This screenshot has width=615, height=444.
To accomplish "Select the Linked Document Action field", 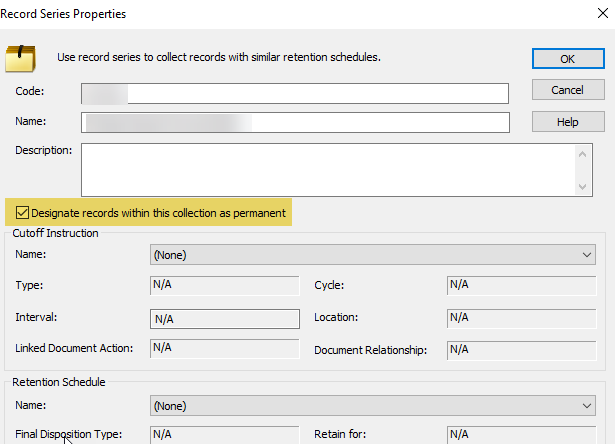I will [224, 348].
